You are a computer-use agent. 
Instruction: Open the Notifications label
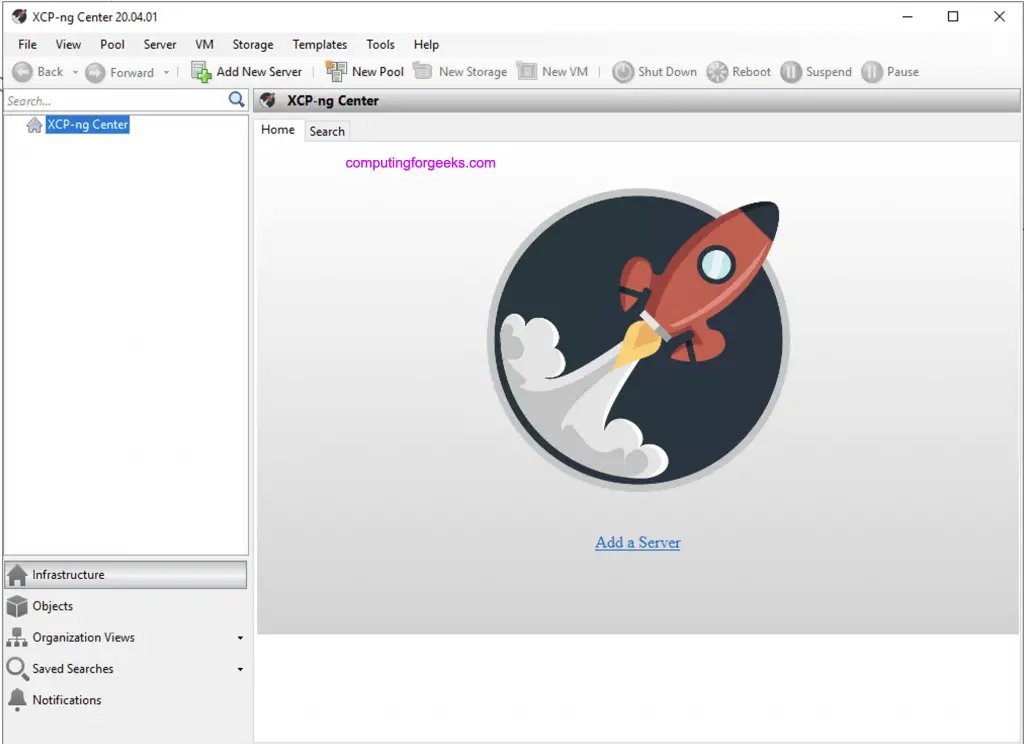click(67, 700)
